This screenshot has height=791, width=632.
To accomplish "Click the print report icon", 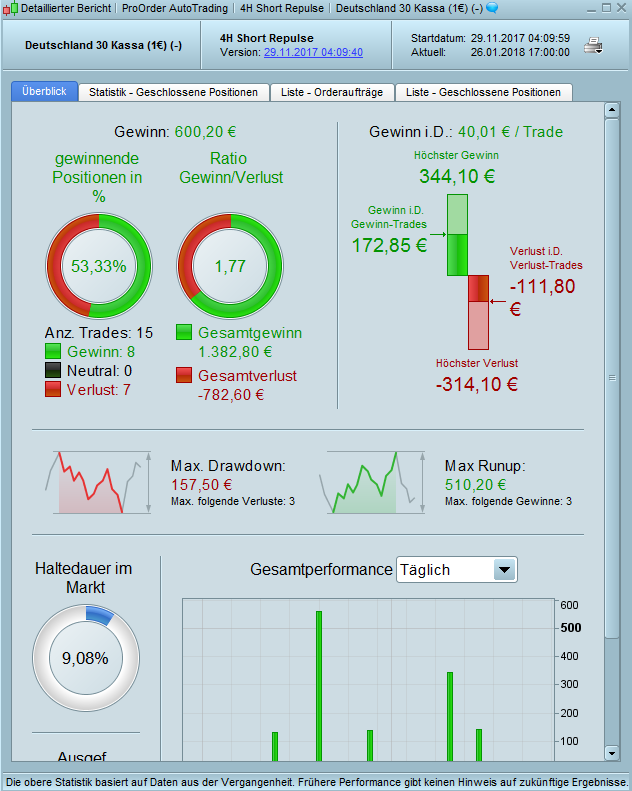I will pyautogui.click(x=593, y=46).
